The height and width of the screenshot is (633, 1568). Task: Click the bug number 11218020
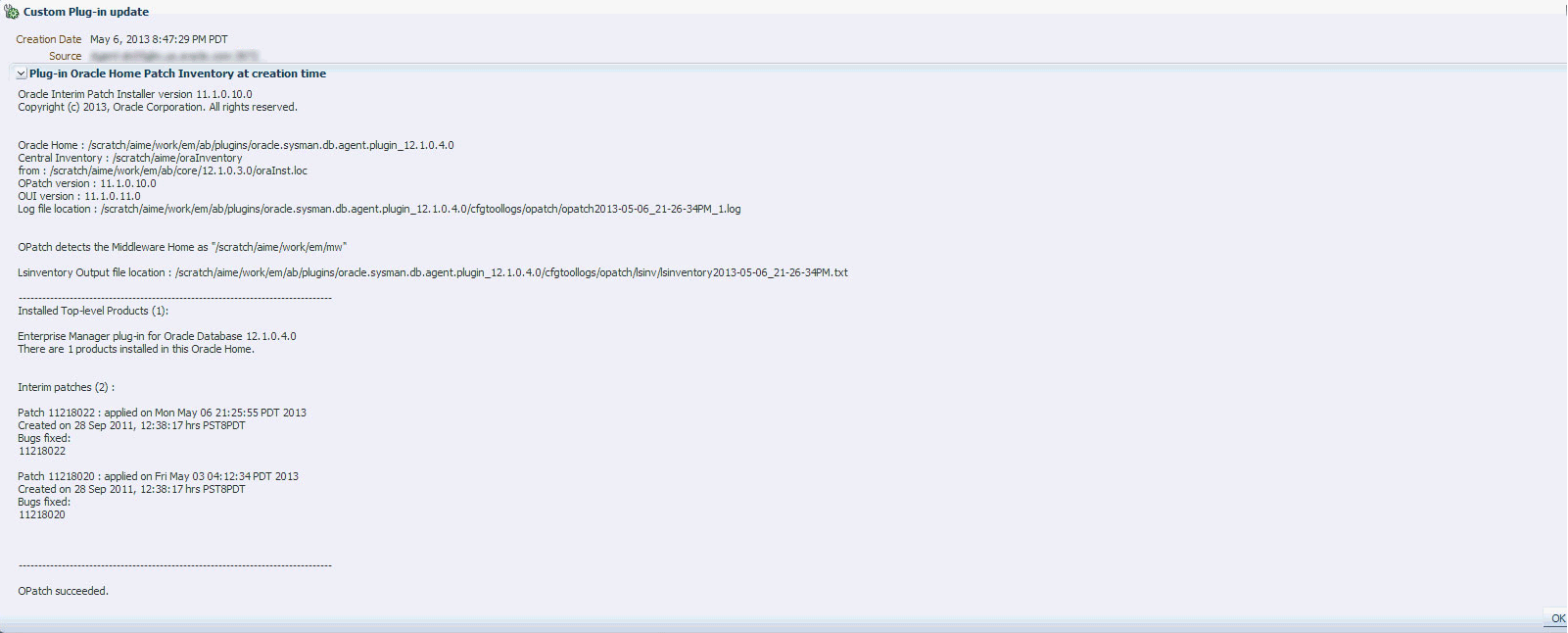(42, 514)
